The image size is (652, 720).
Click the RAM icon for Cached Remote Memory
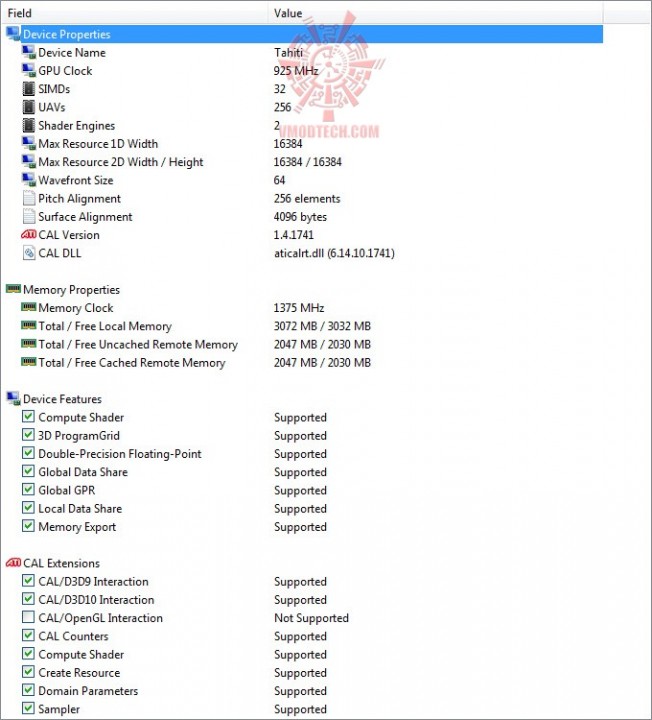(28, 362)
